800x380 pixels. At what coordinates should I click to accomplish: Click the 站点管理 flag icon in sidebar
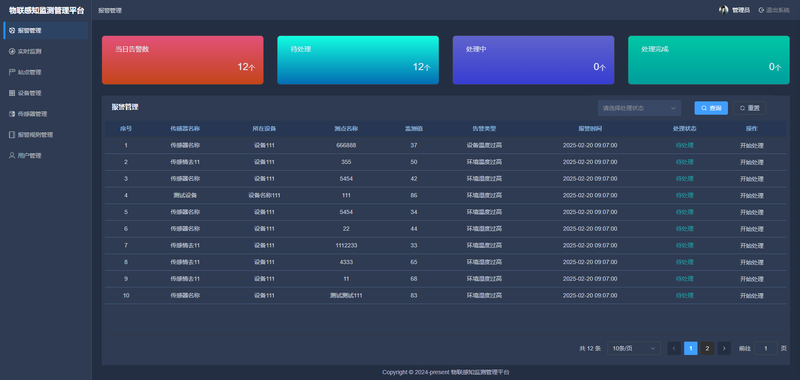12,72
